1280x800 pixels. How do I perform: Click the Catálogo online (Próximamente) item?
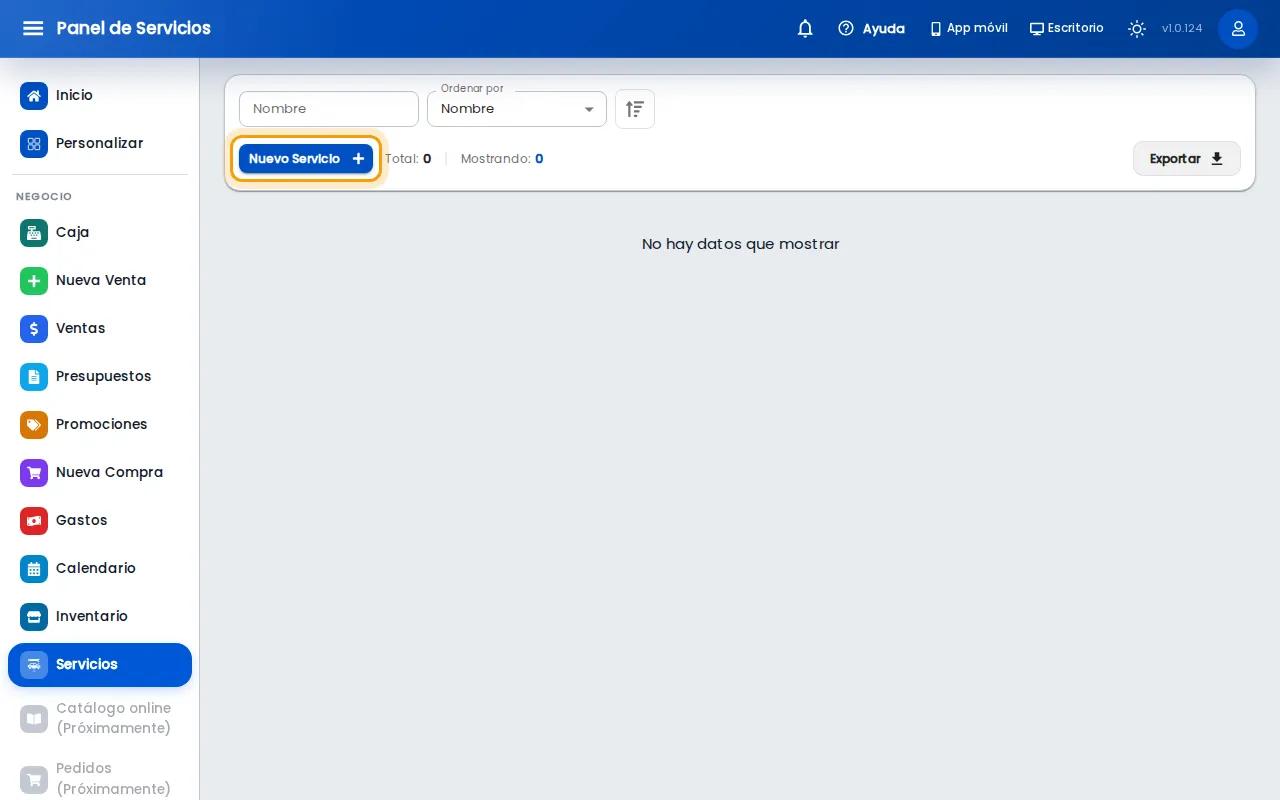coord(100,718)
